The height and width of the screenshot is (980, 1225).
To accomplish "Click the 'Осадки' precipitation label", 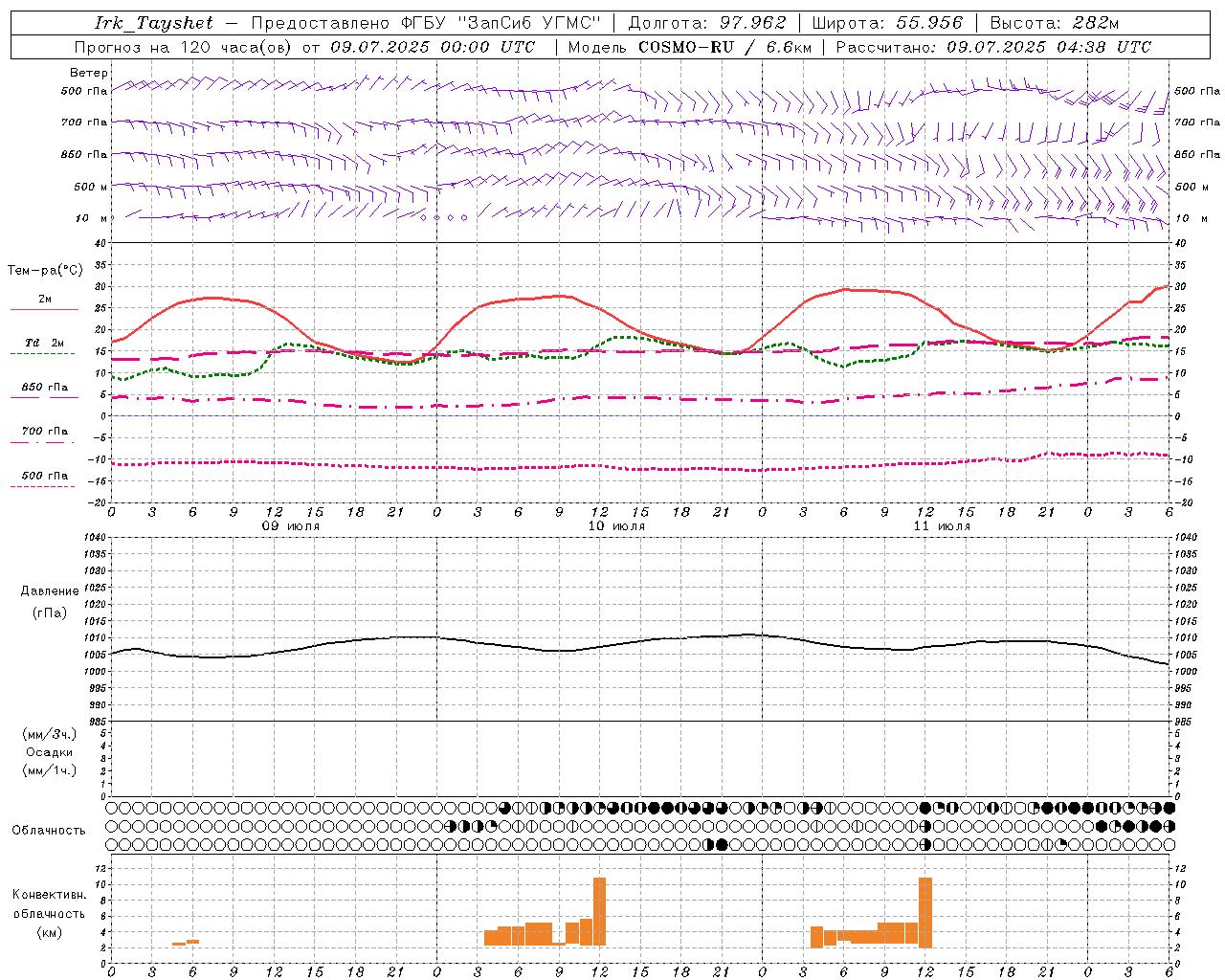I will (x=50, y=752).
